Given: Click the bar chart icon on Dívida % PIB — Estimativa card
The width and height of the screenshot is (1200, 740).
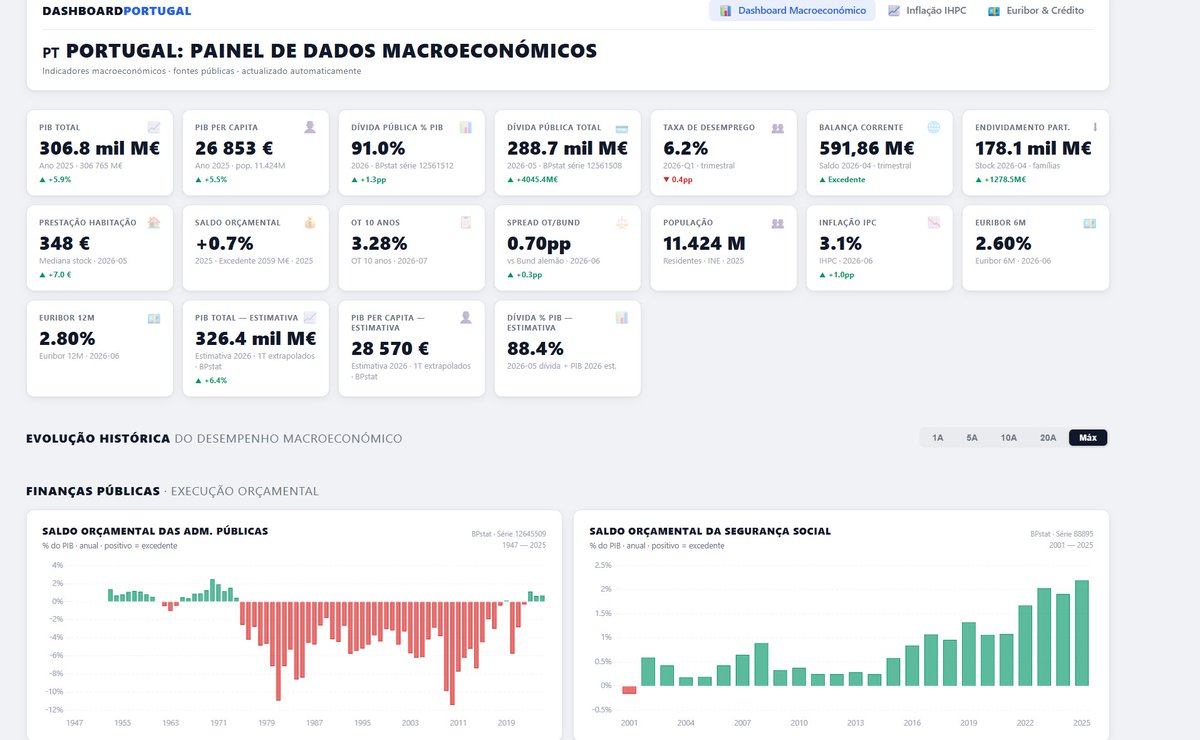Looking at the screenshot, I should tap(621, 318).
